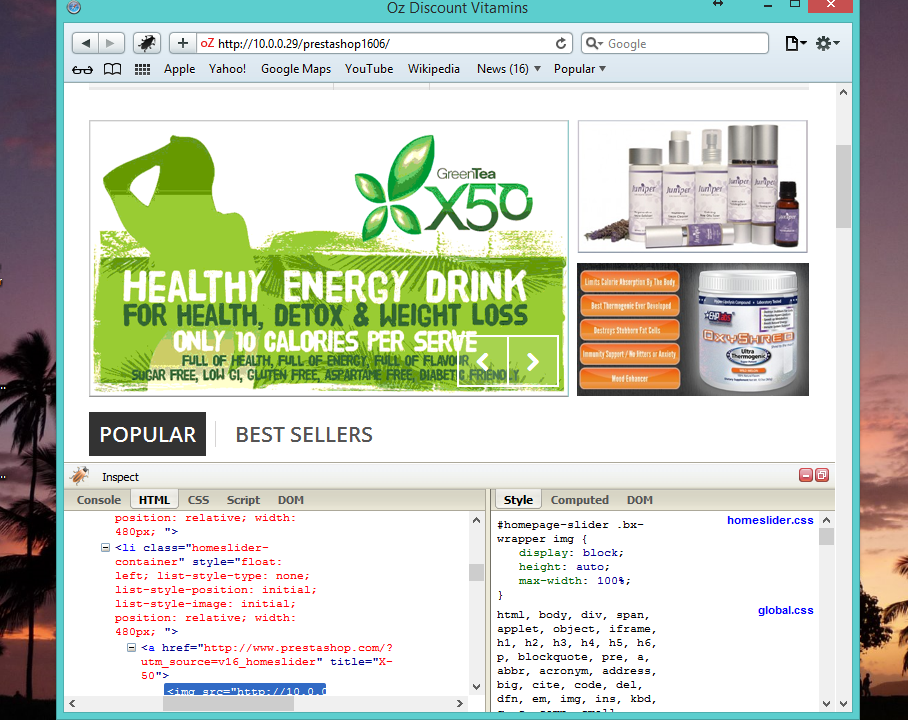Open the Google Maps bookmark
The height and width of the screenshot is (720, 908).
[x=296, y=69]
